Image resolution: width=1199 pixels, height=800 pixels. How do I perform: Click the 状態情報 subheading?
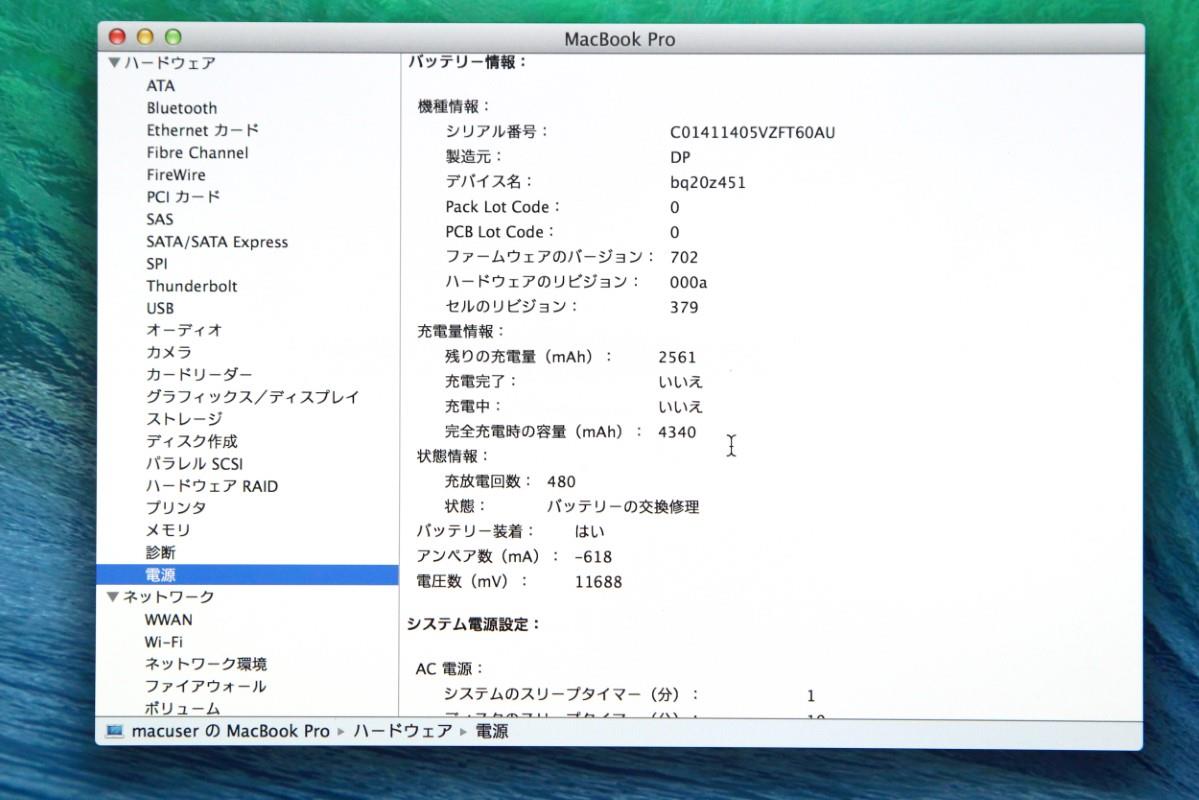tap(452, 457)
